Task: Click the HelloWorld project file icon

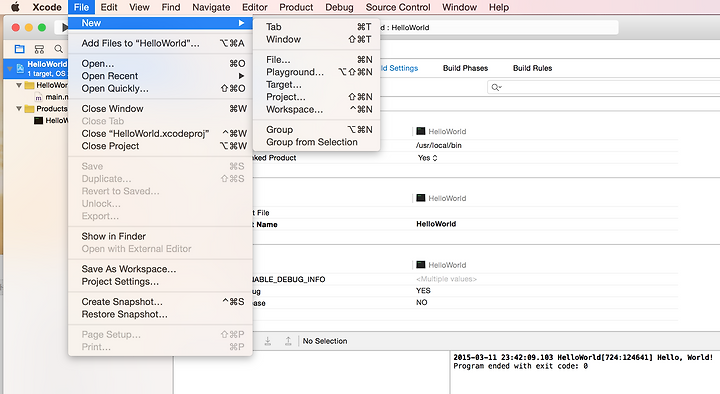Action: click(20, 68)
